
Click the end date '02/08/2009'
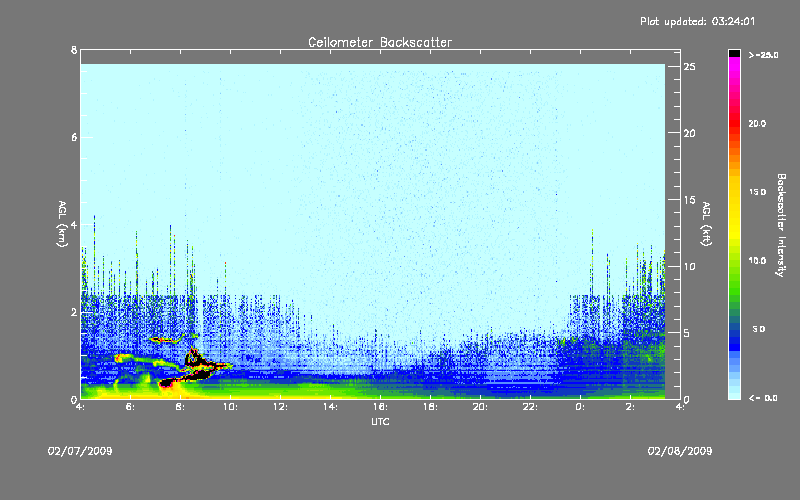(x=680, y=451)
